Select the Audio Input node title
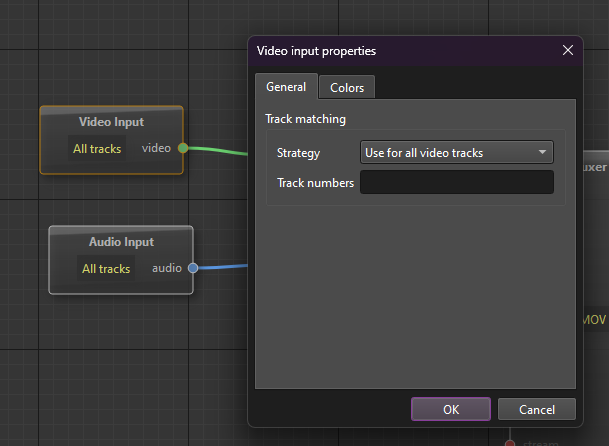The height and width of the screenshot is (446, 609). 121,242
